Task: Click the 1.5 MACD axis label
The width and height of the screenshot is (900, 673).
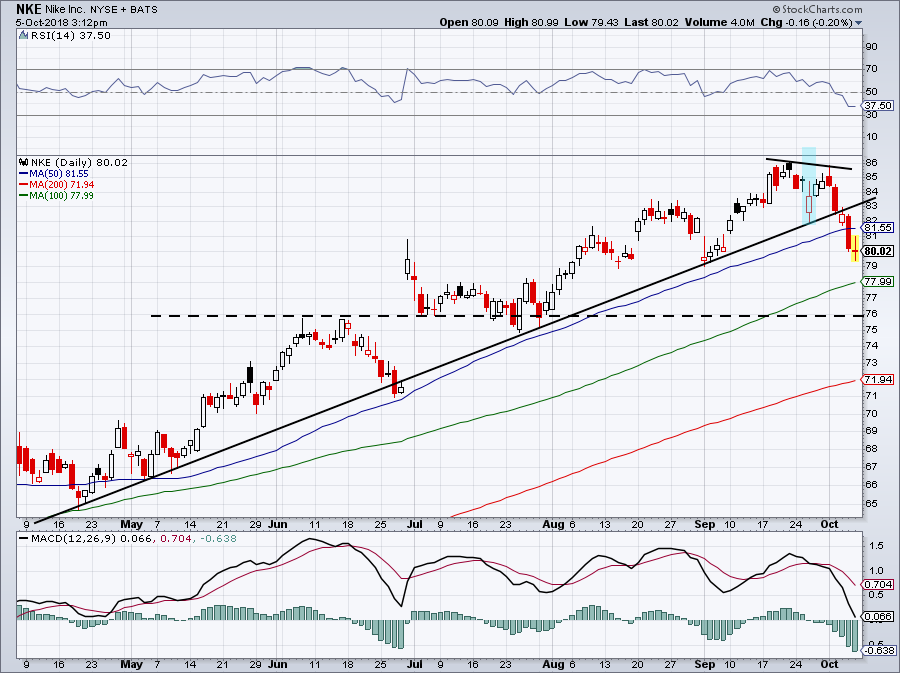Action: 875,546
